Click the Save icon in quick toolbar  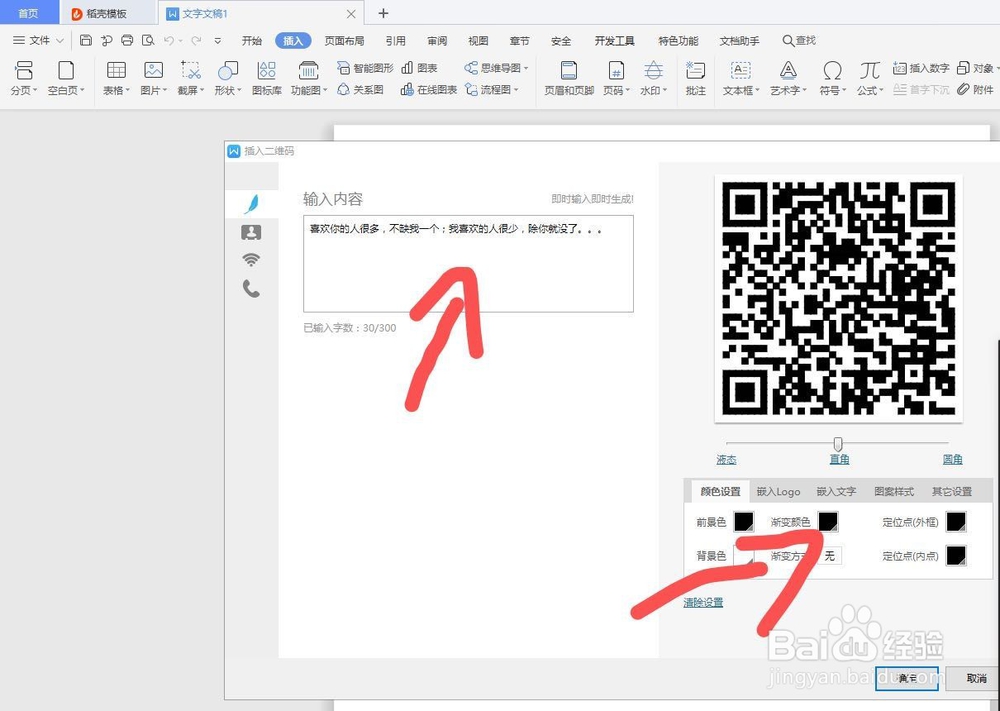[86, 40]
